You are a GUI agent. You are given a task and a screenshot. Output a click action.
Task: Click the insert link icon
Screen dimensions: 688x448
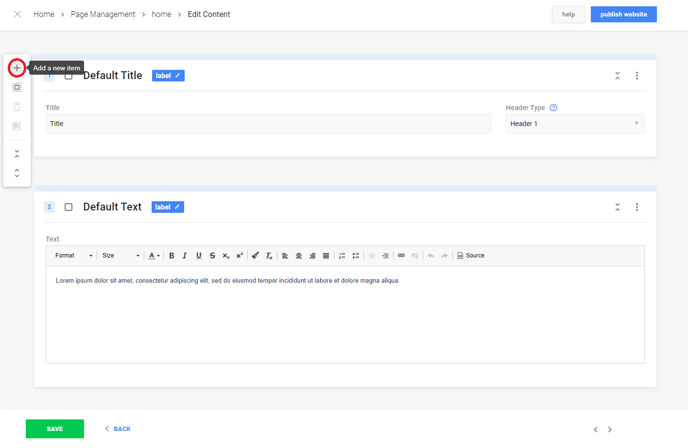pos(401,255)
